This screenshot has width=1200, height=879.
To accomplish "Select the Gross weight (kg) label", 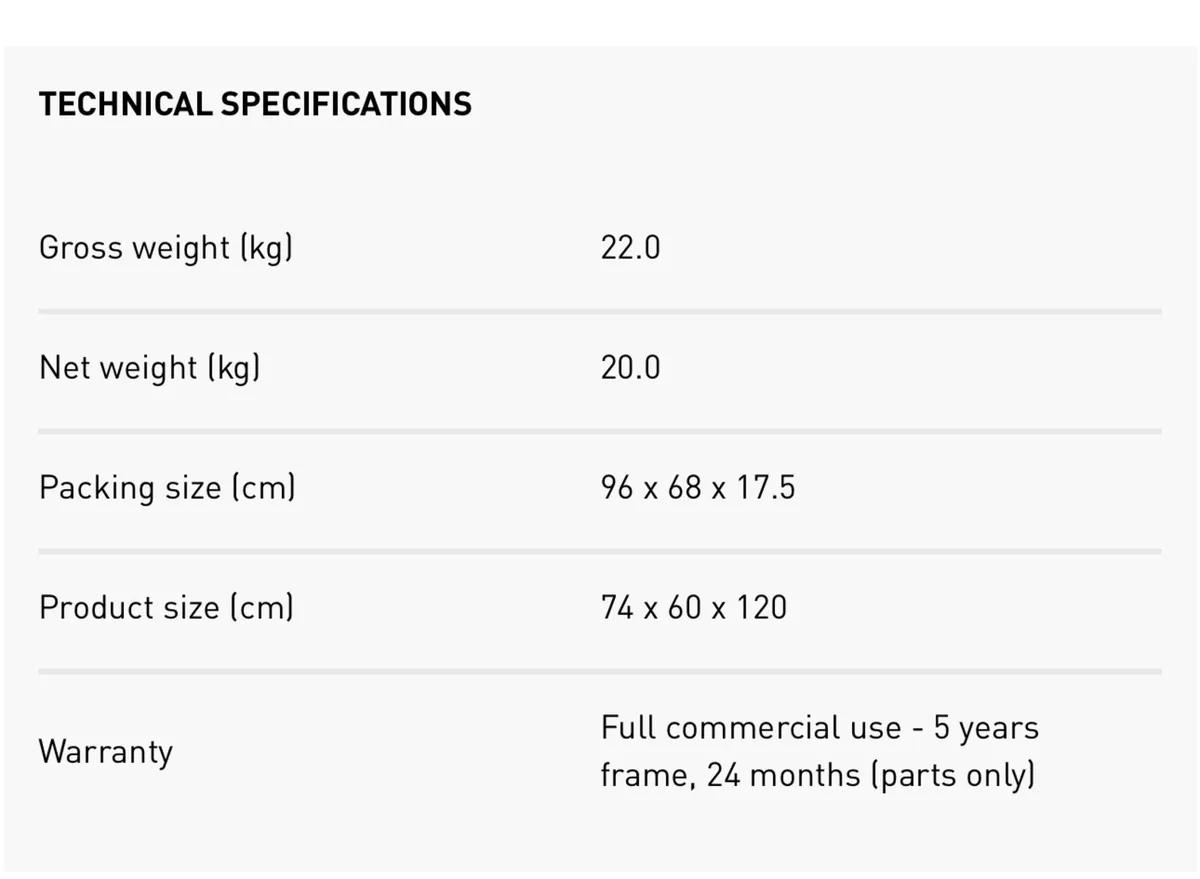I will [x=166, y=247].
